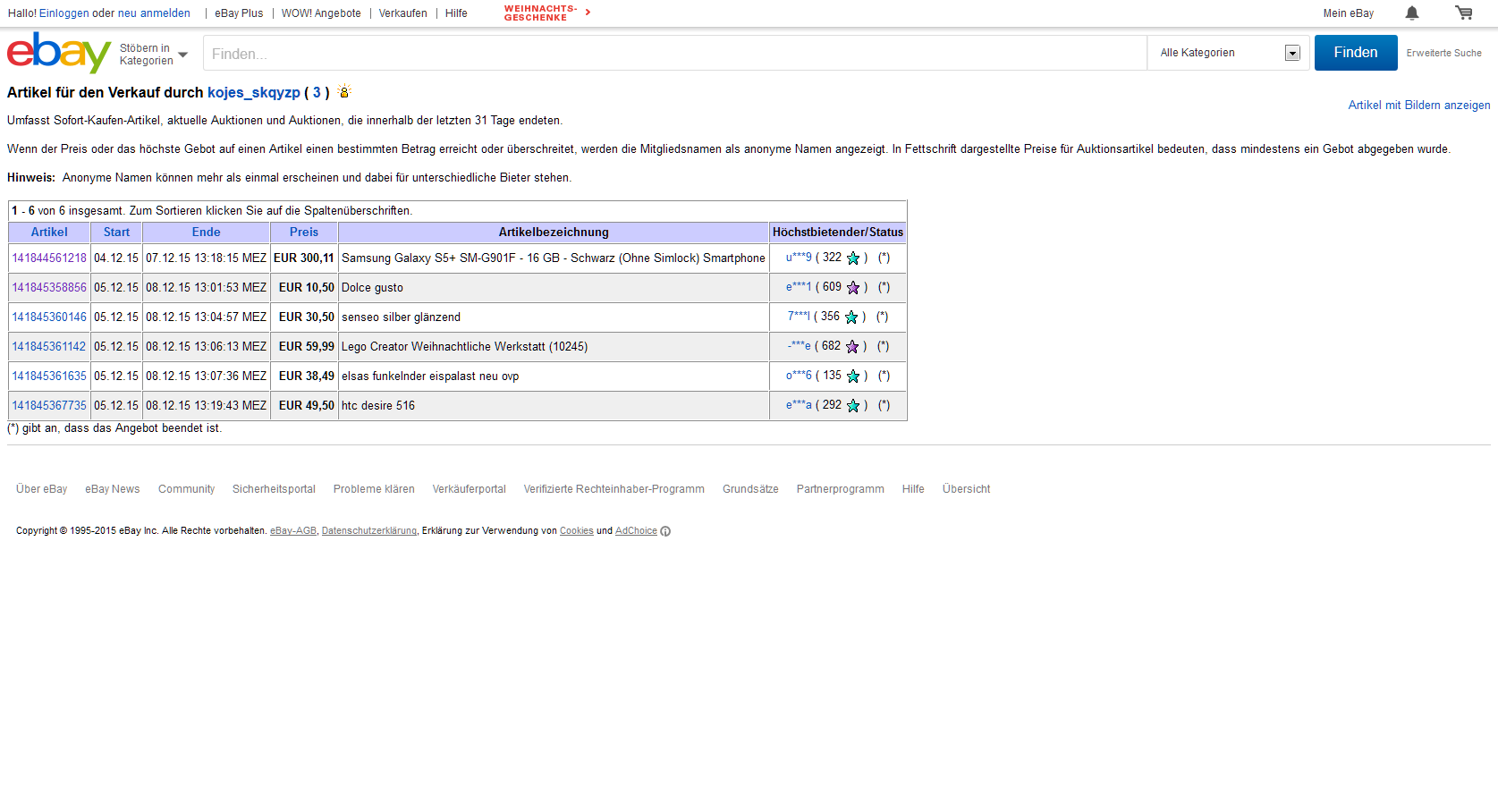The height and width of the screenshot is (812, 1498).
Task: Open item number 141845360146
Action: (49, 317)
